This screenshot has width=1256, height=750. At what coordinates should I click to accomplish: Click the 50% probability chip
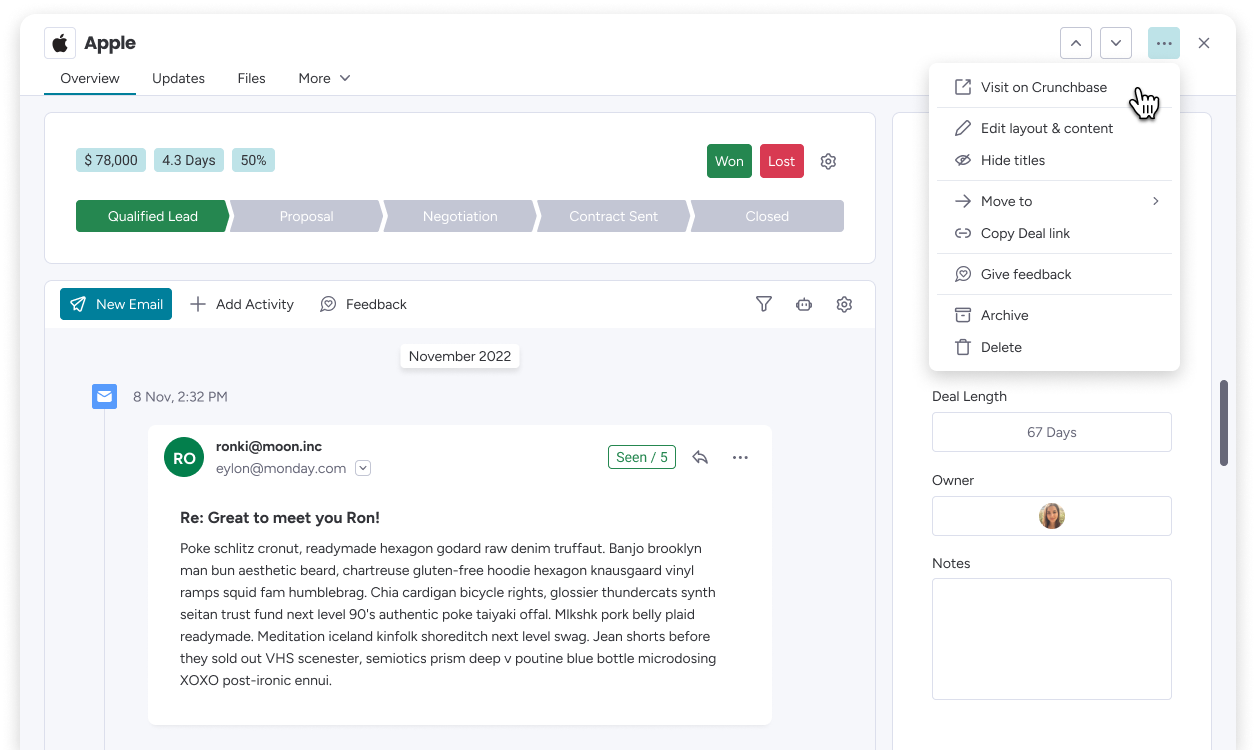[254, 160]
